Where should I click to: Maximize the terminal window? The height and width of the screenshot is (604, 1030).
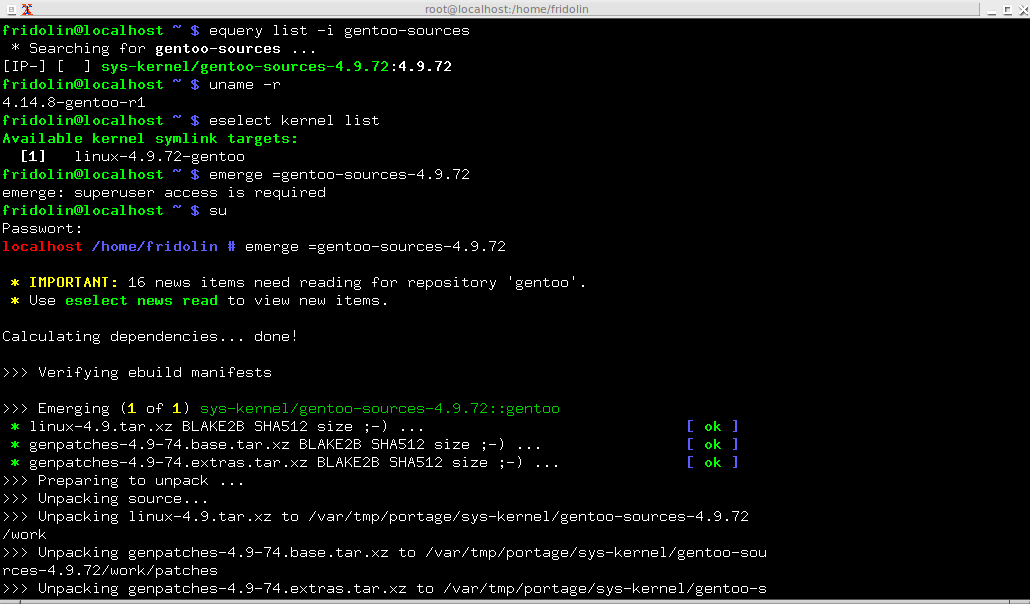click(1007, 9)
